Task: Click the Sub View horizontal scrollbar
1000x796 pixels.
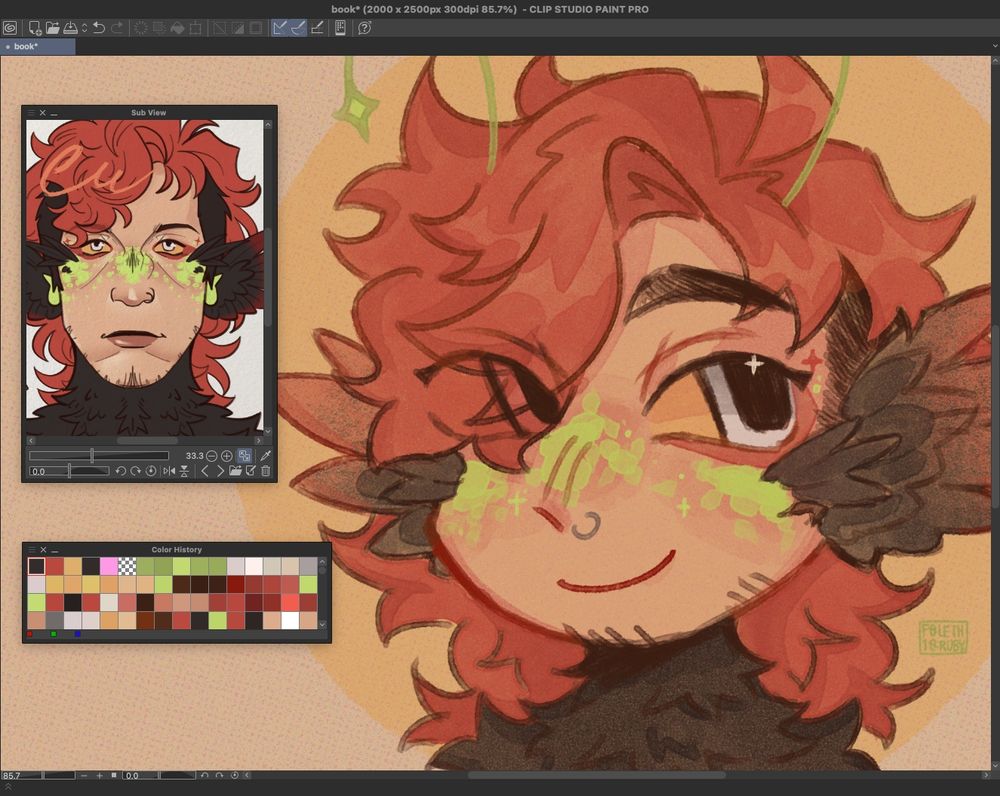Action: (145, 440)
